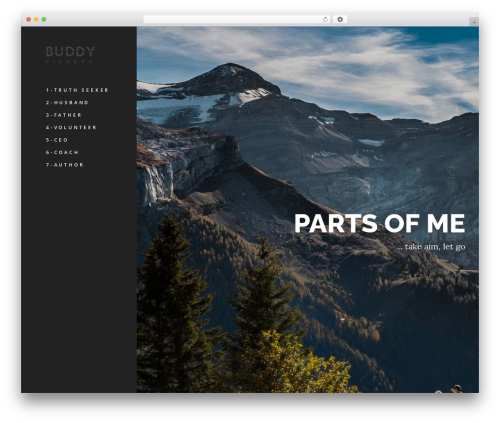The height and width of the screenshot is (423, 500).
Task: Open the 4-Volunteer section
Action: [x=71, y=127]
